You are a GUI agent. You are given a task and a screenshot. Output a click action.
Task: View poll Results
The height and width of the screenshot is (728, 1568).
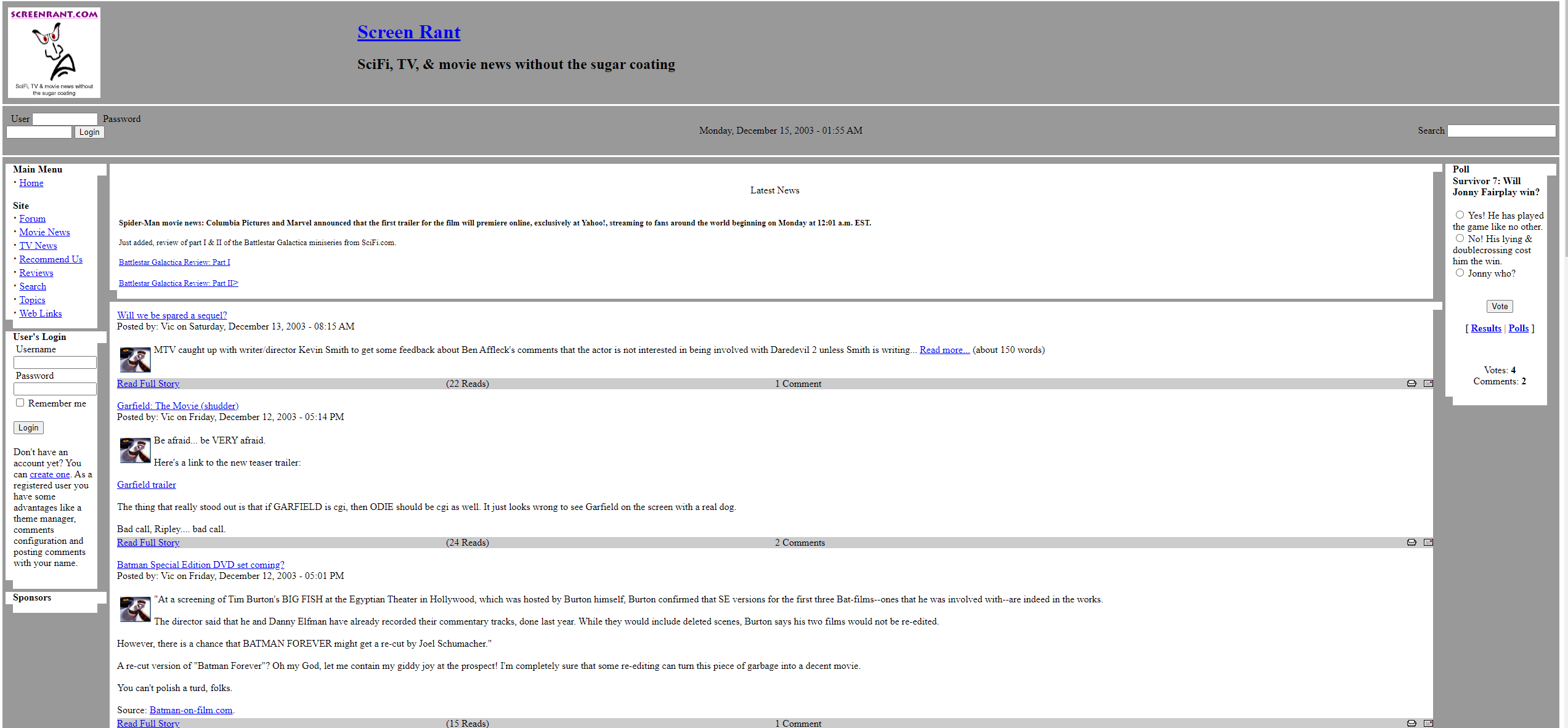(x=1486, y=328)
